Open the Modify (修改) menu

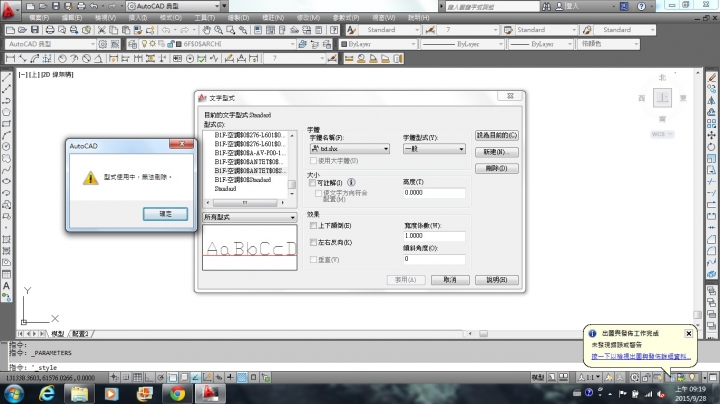(308, 18)
